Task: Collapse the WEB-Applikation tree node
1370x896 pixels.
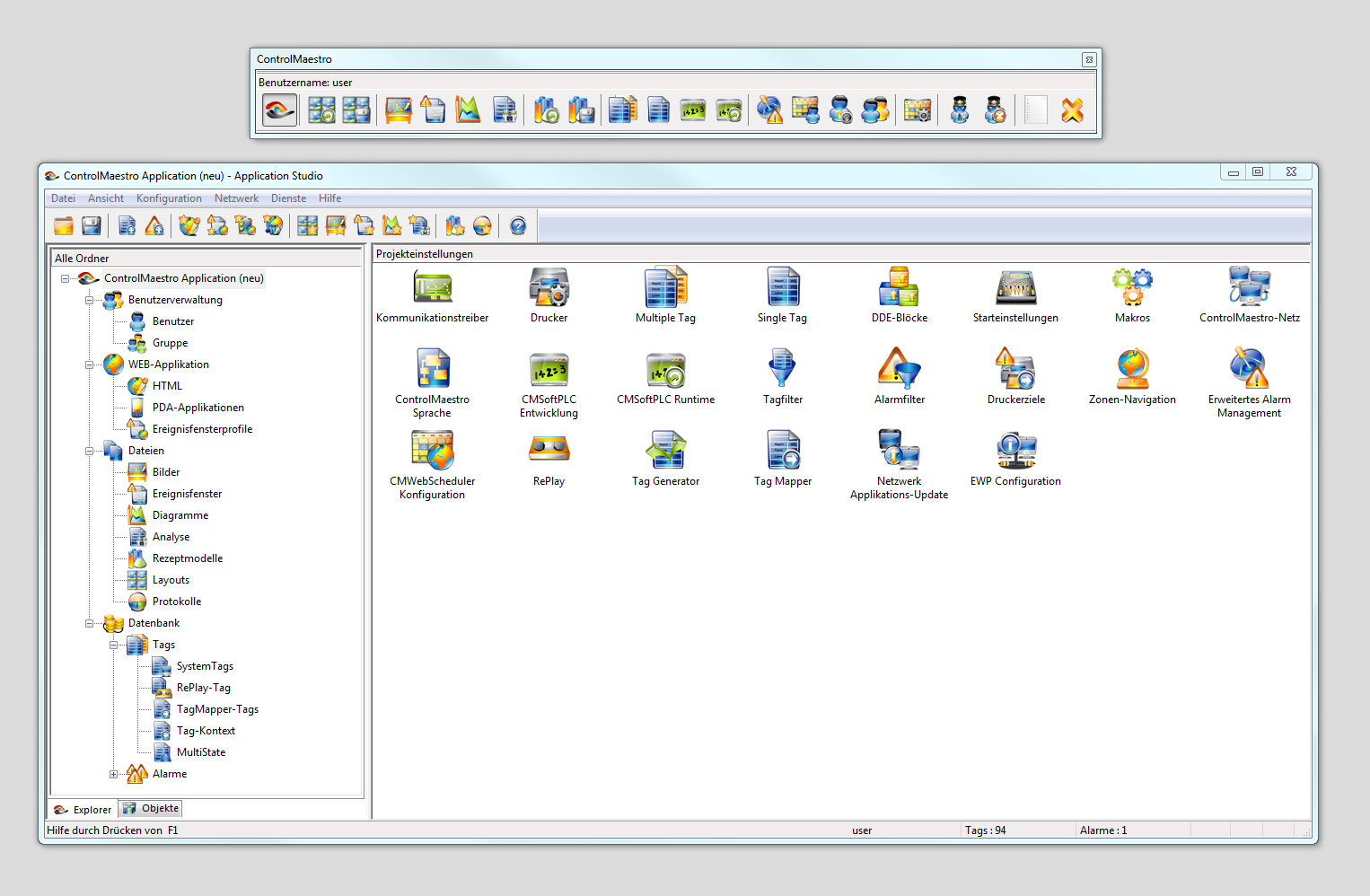Action: (89, 365)
